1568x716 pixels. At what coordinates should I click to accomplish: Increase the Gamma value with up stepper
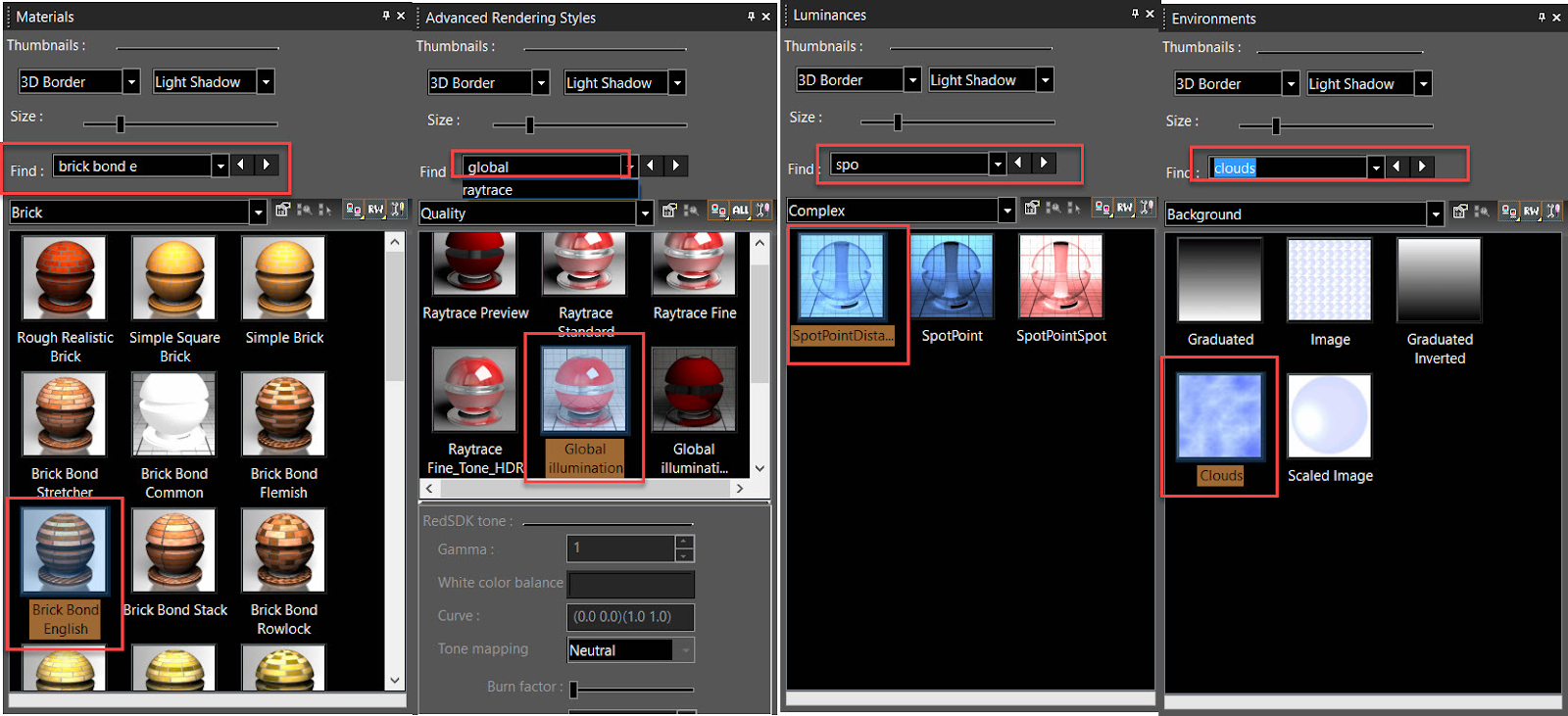[685, 542]
